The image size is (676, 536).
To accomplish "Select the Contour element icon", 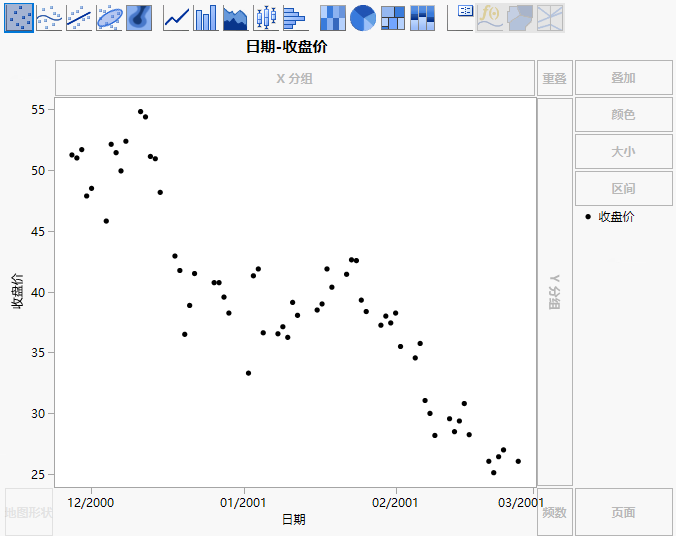I will coord(139,17).
